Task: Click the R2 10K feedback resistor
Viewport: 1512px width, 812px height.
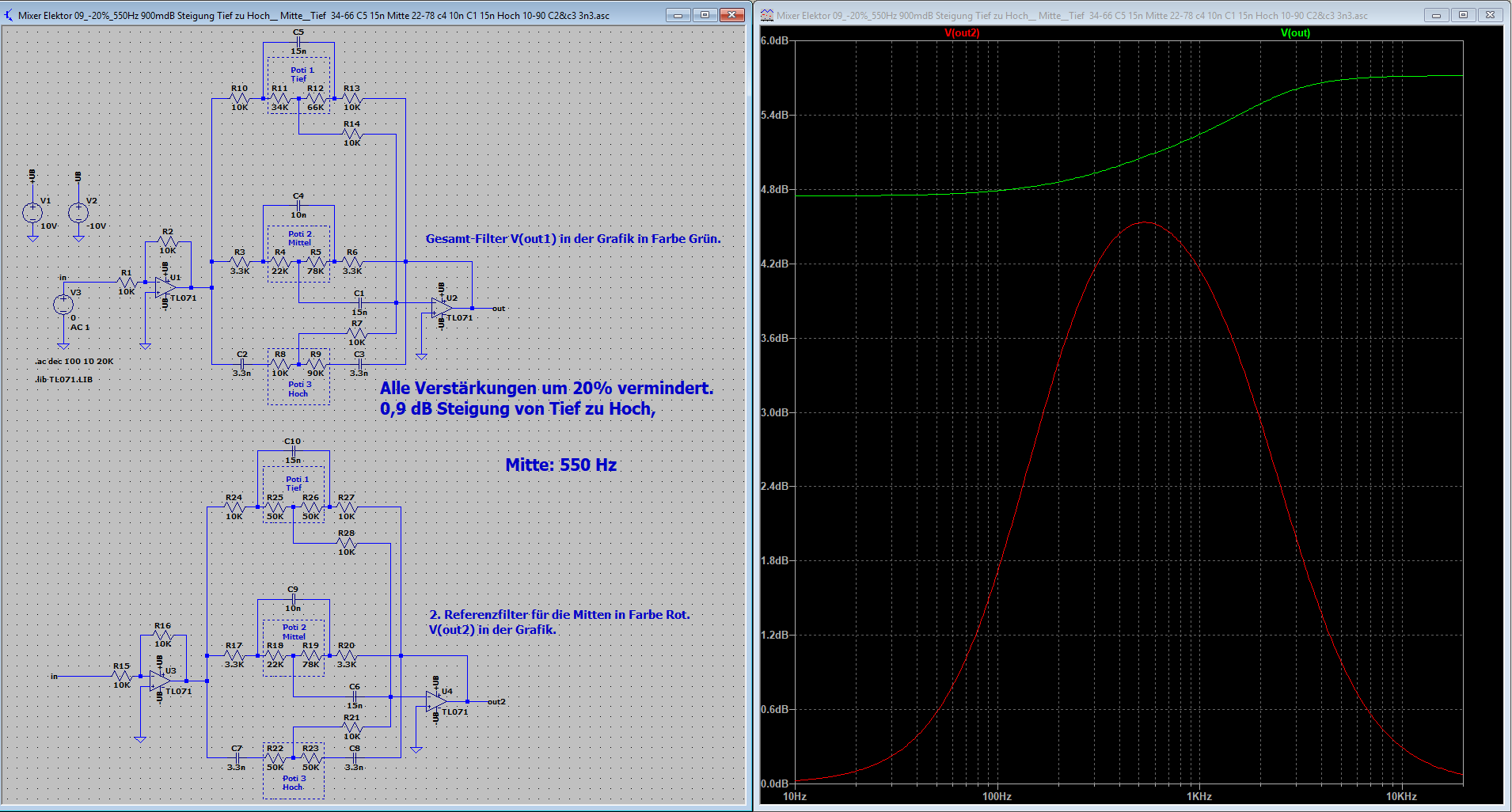Action: pyautogui.click(x=168, y=241)
